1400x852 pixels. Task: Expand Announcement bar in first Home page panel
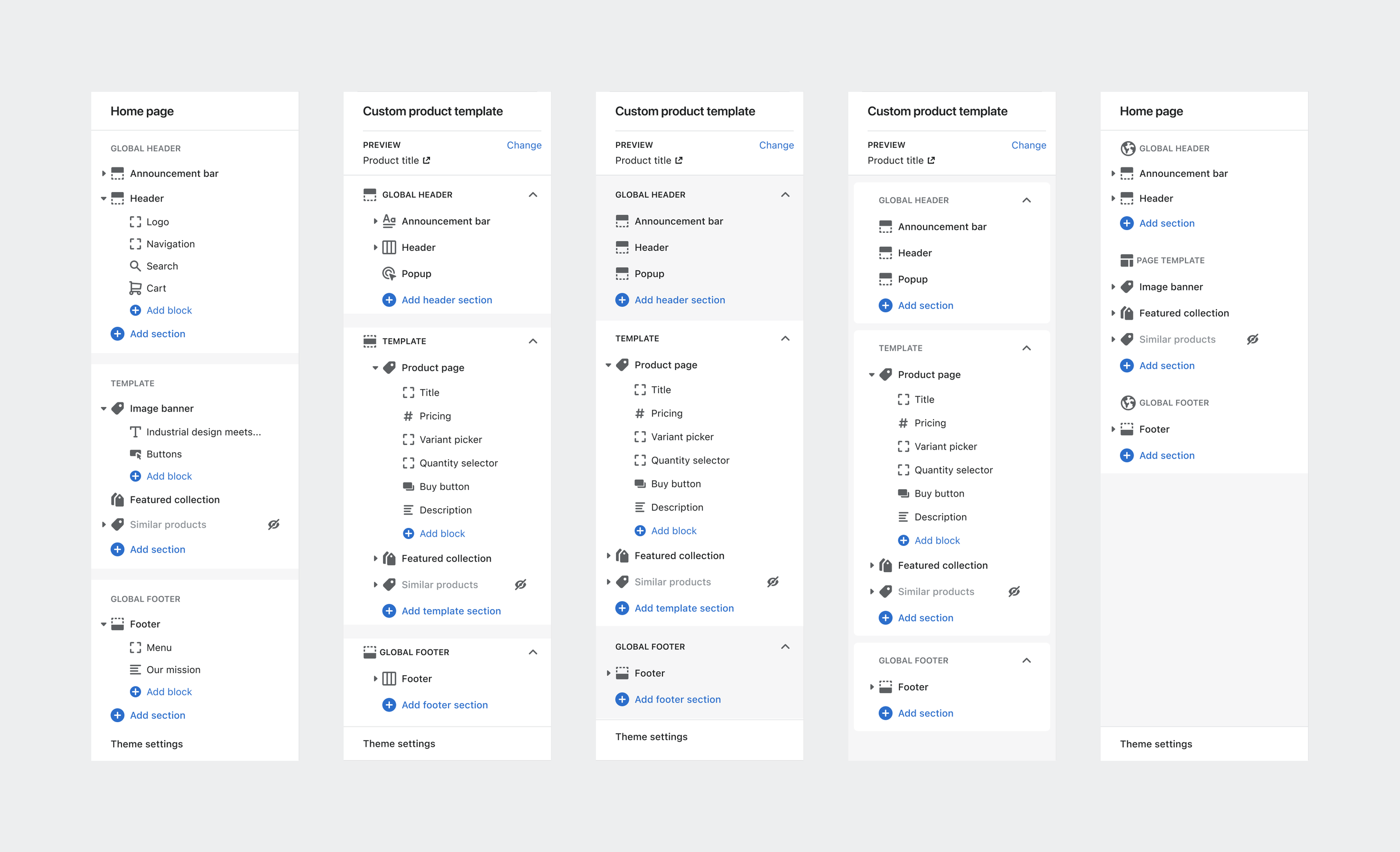(104, 173)
